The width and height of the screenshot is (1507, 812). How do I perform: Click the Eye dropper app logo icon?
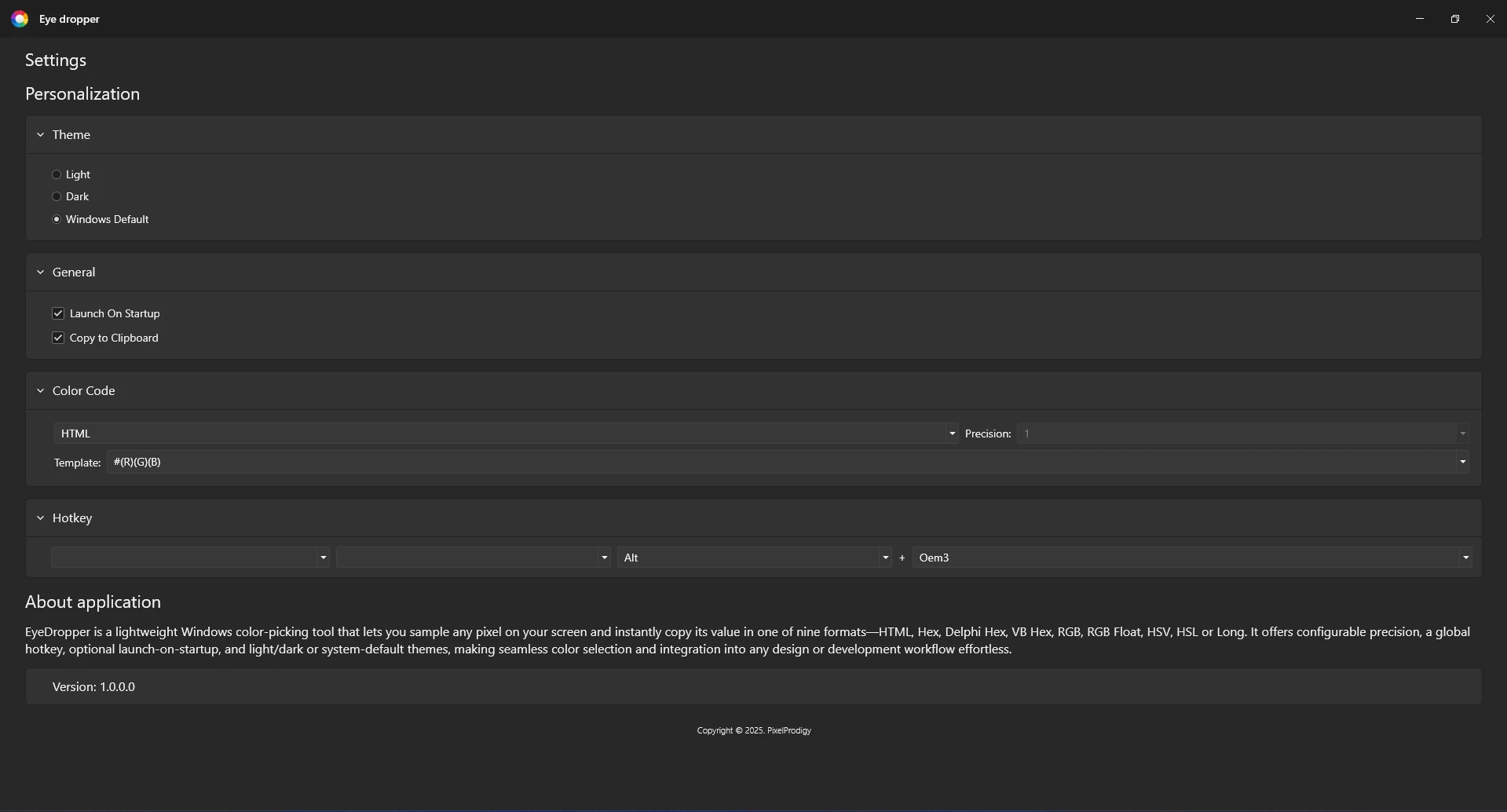pos(20,19)
